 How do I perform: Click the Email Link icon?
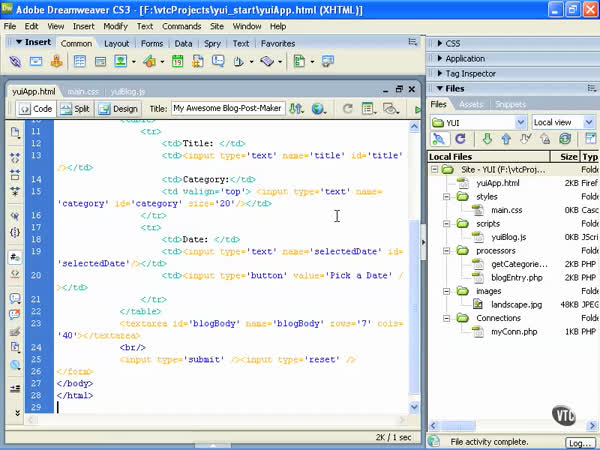[36, 62]
